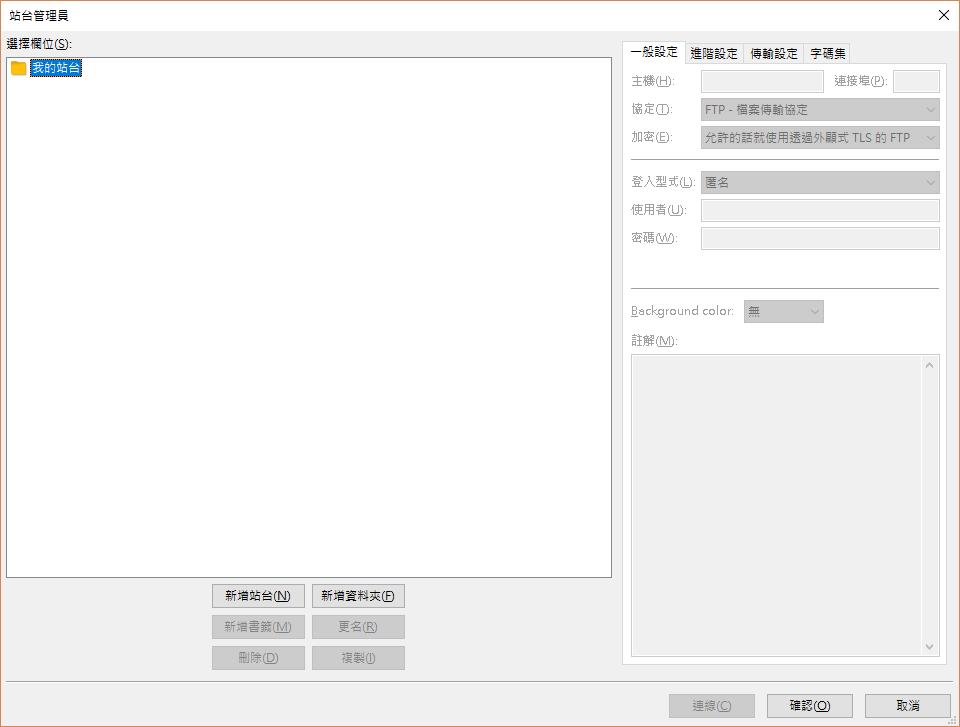Focus the 使用者 username field
The height and width of the screenshot is (727, 960).
point(820,210)
